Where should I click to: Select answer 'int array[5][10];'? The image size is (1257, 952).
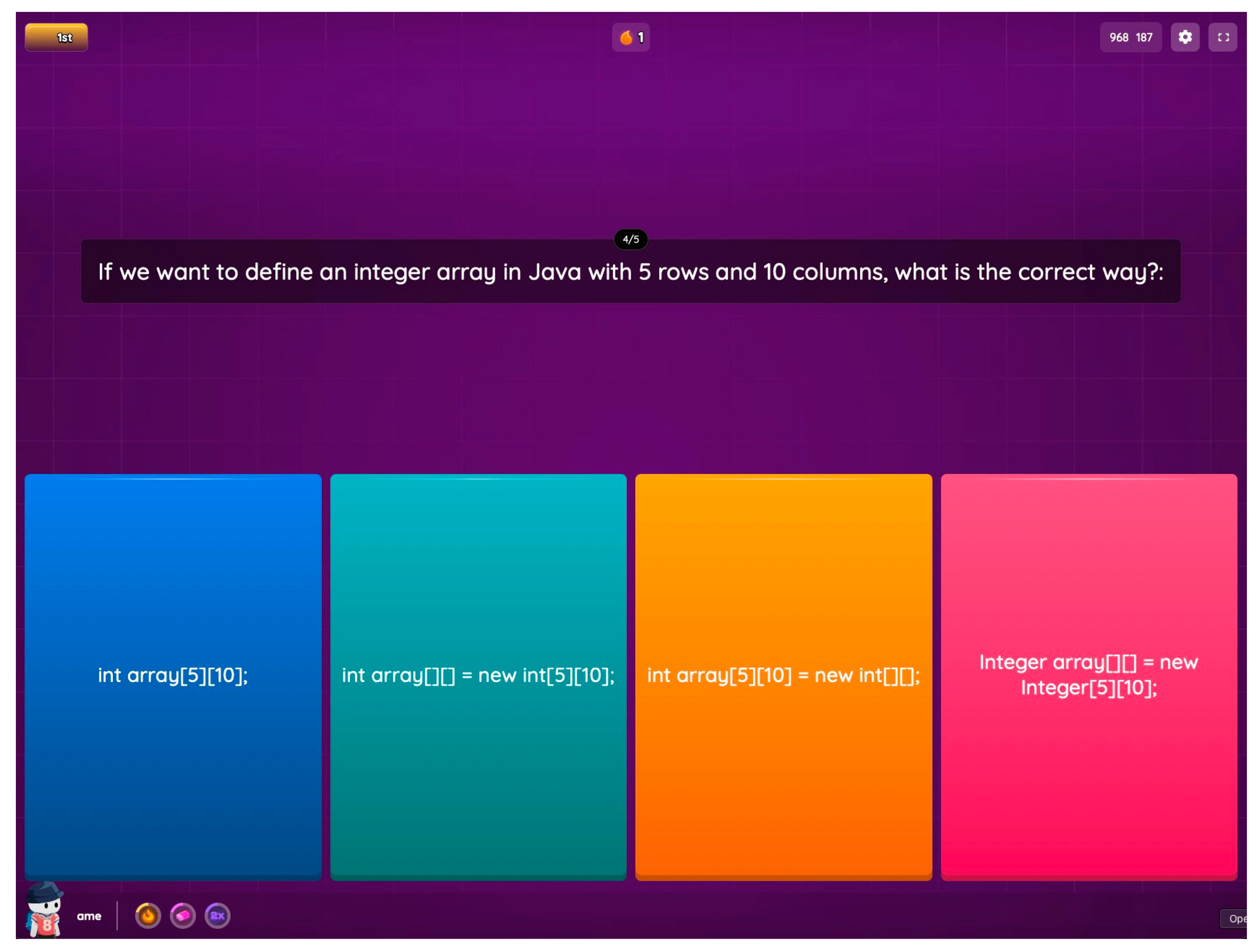[173, 675]
